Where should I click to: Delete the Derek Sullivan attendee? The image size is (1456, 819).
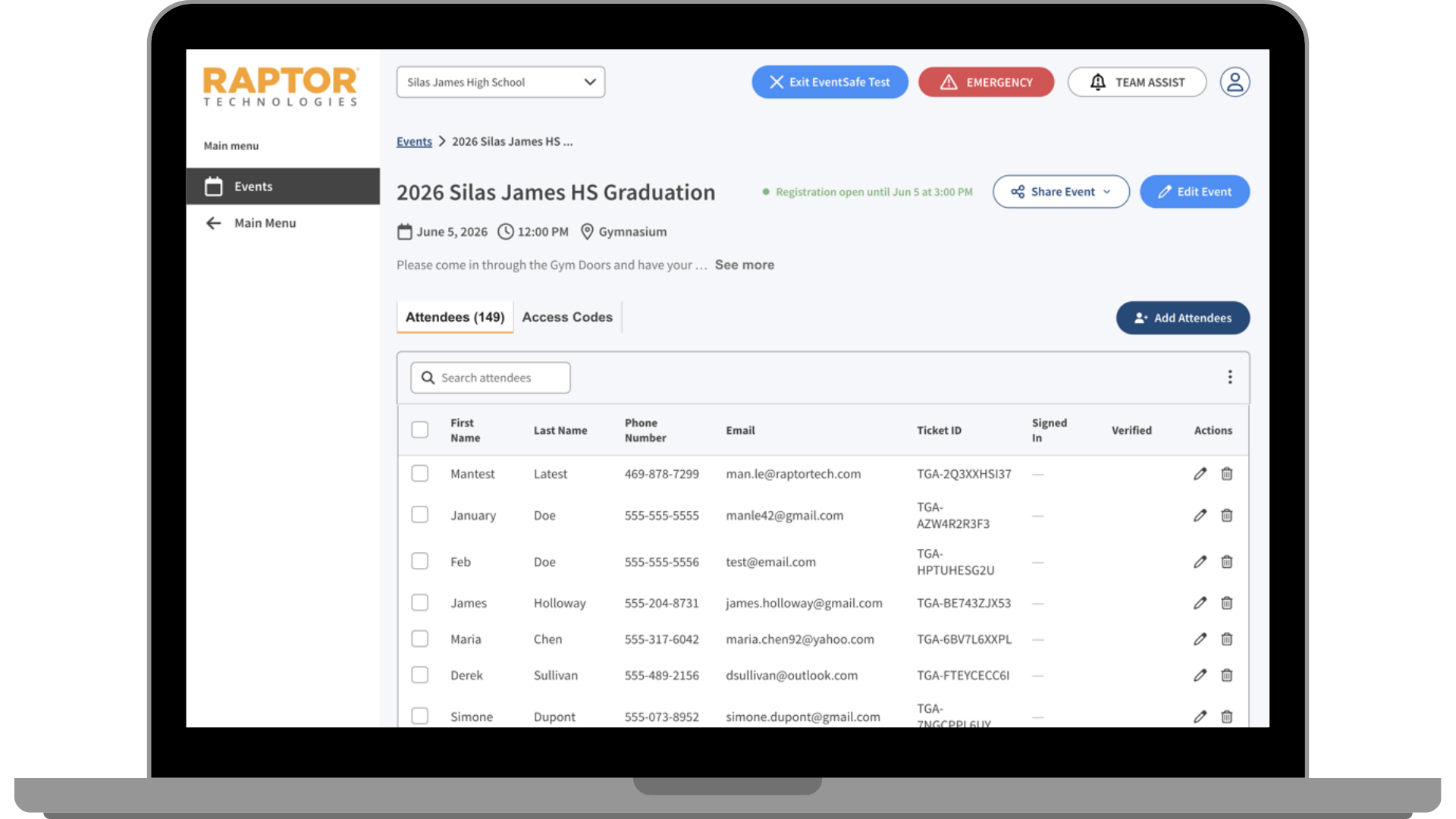1226,675
